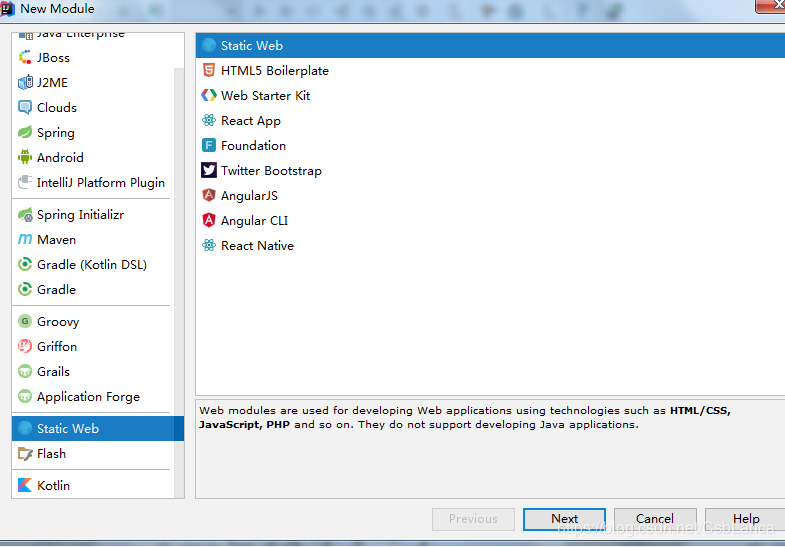Pick Web Starter Kit template
This screenshot has width=785, height=547.
pos(490,95)
